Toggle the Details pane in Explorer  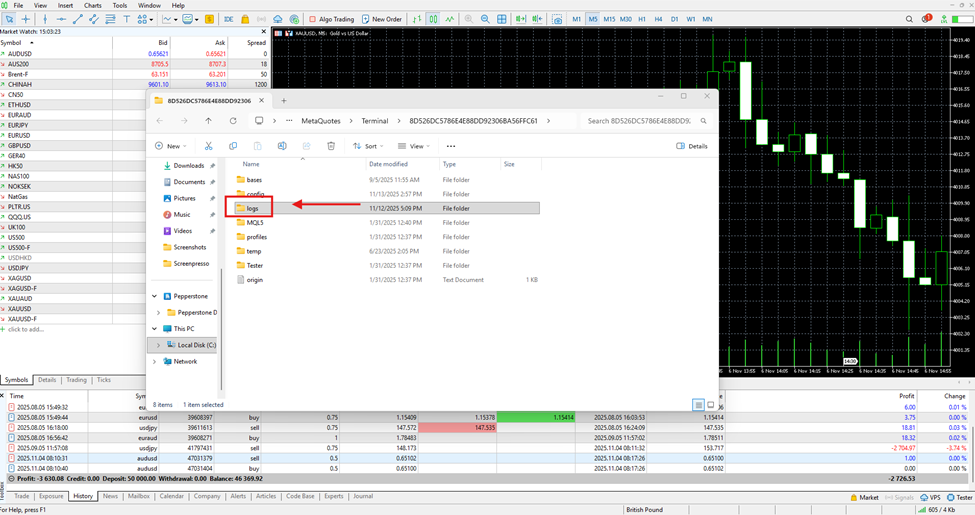pyautogui.click(x=691, y=146)
